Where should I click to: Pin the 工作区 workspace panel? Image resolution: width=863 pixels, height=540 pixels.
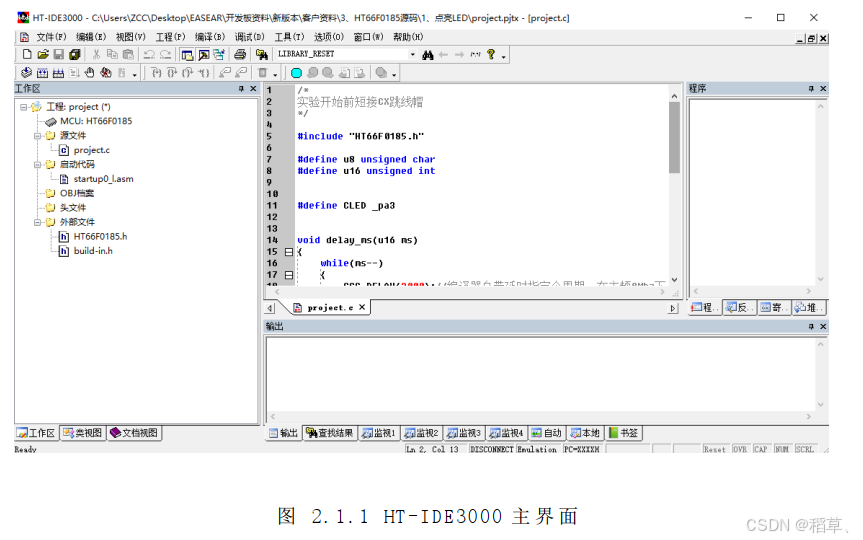(241, 89)
